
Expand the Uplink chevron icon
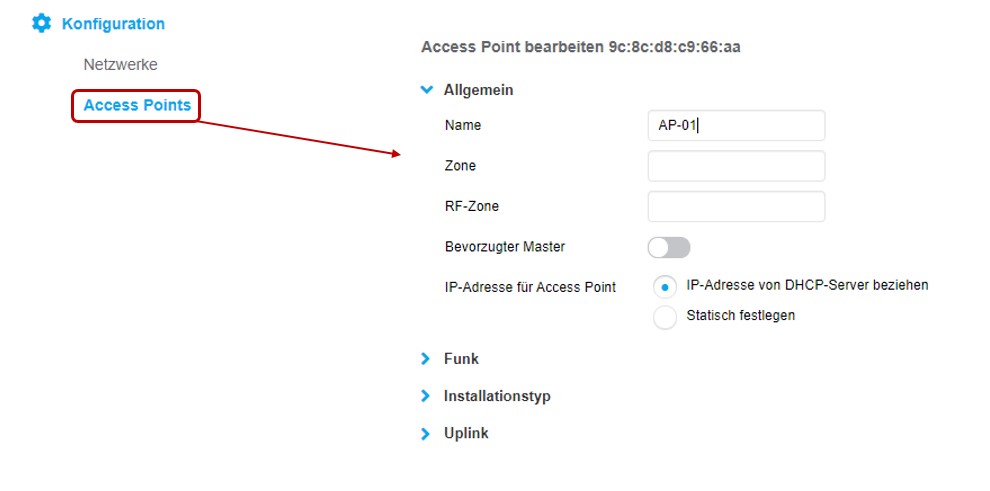click(x=426, y=434)
